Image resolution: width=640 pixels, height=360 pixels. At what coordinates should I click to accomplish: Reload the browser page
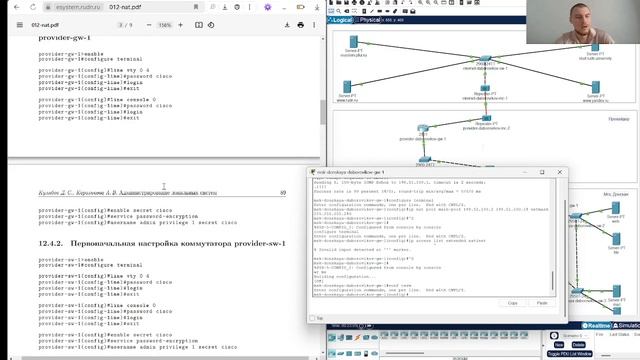pyautogui.click(x=33, y=7)
